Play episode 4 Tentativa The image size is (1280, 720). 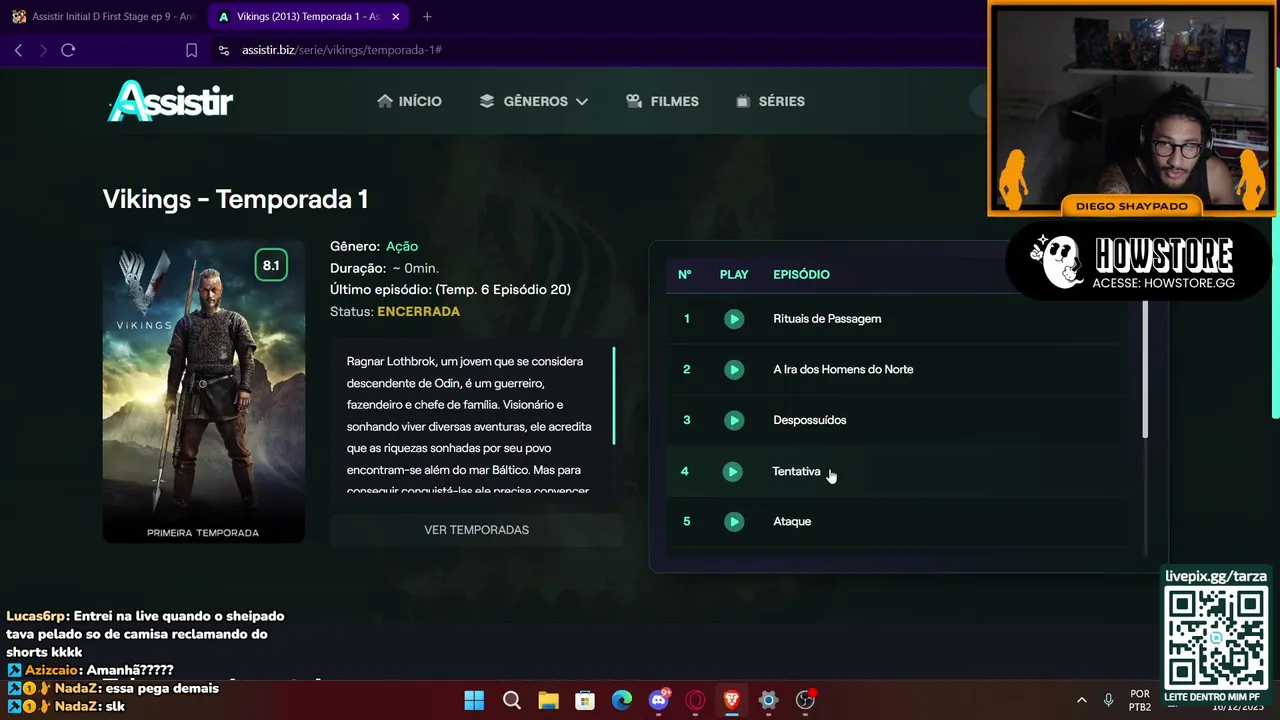(x=733, y=472)
